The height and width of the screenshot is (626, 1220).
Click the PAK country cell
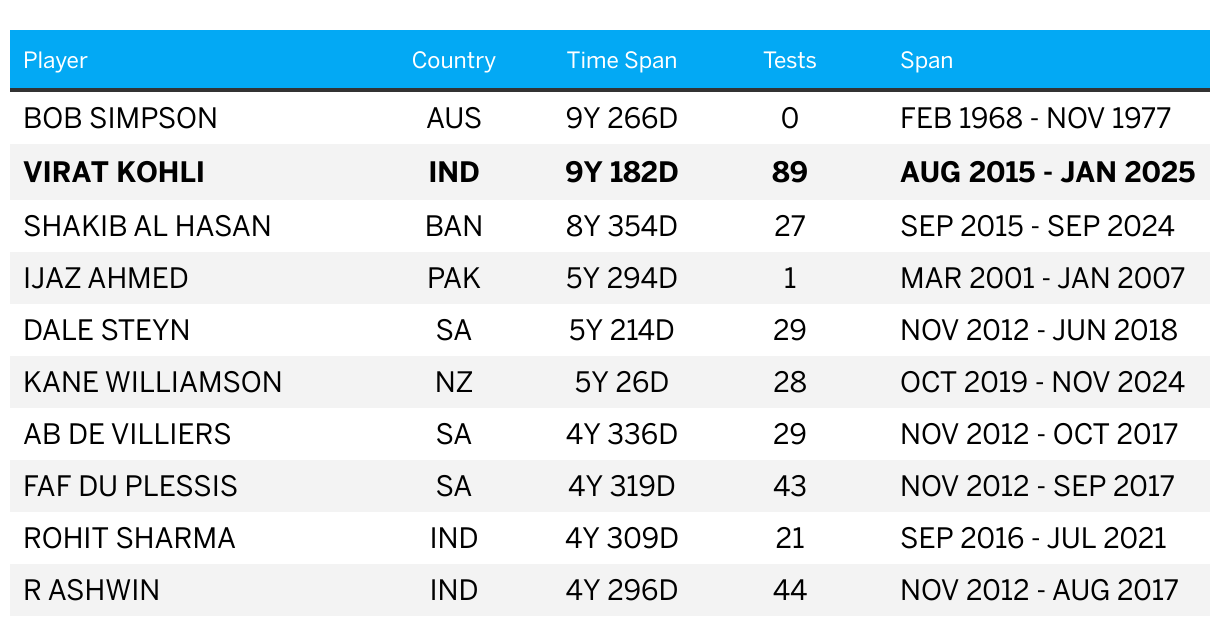click(454, 277)
